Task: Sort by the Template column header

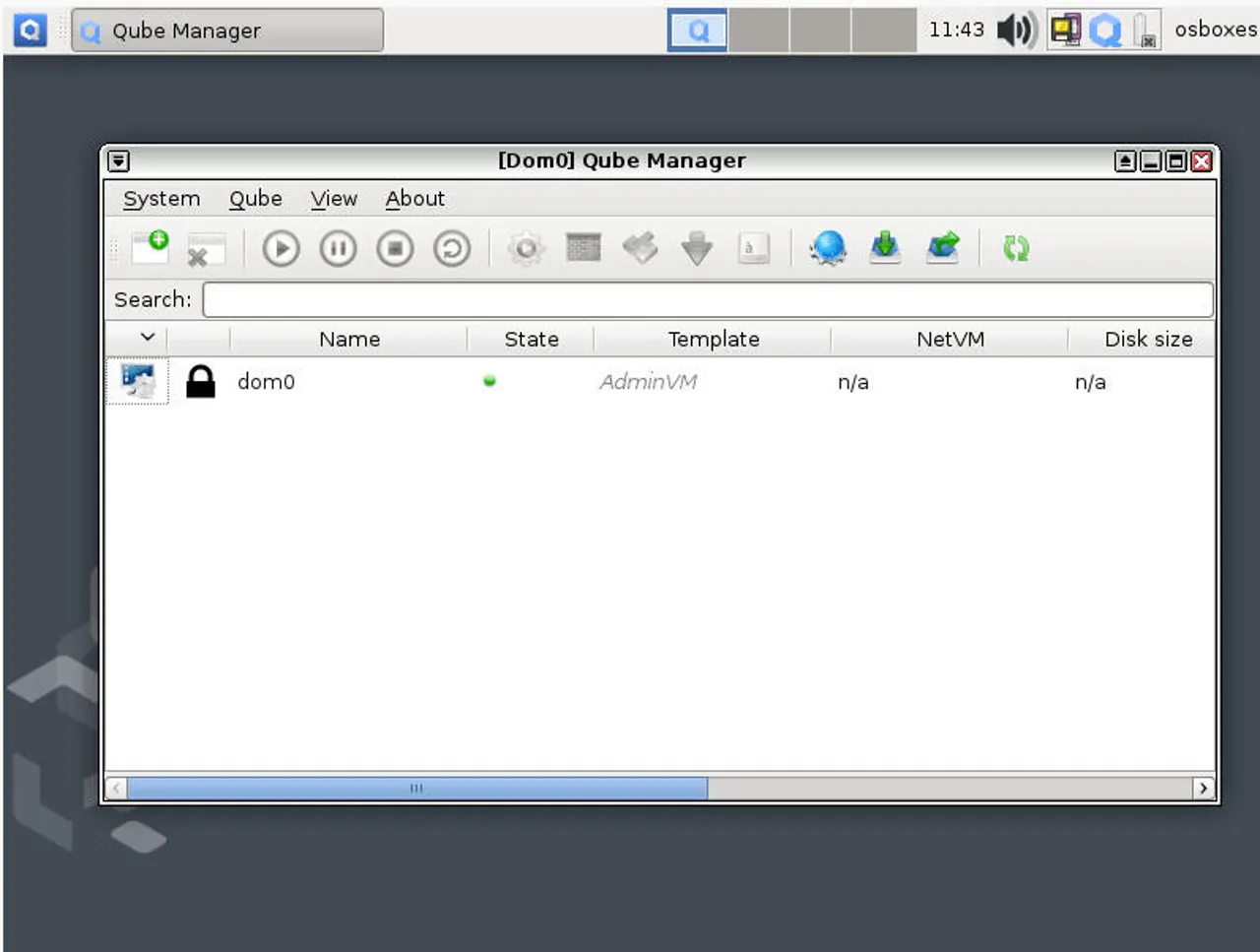Action: pos(713,340)
